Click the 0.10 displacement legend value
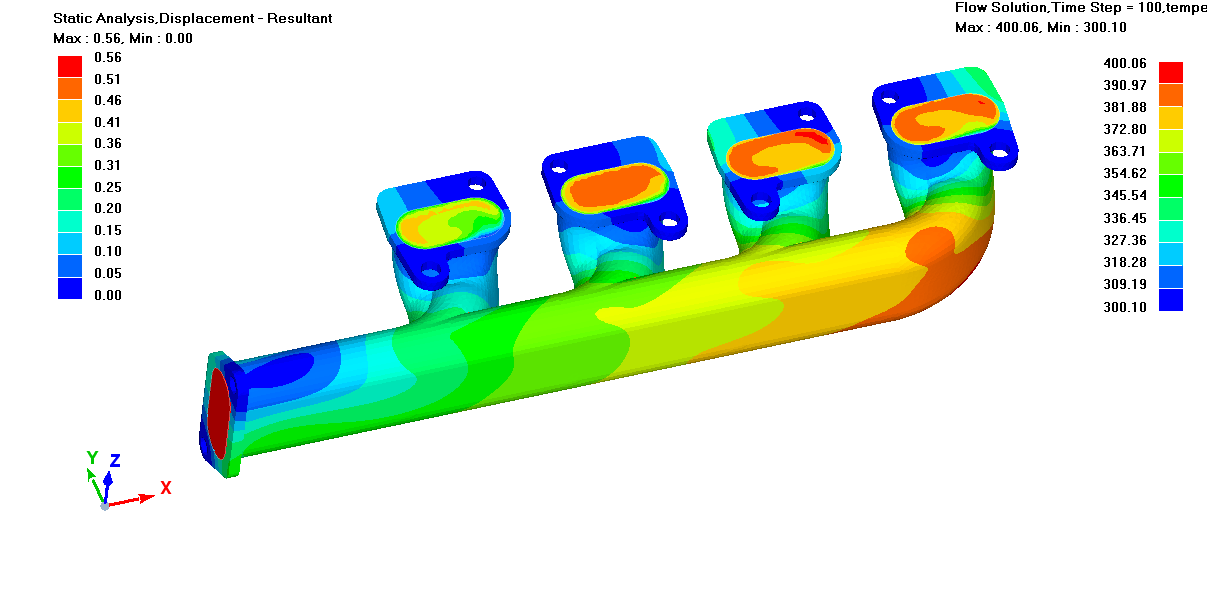This screenshot has width=1207, height=611. (x=107, y=251)
